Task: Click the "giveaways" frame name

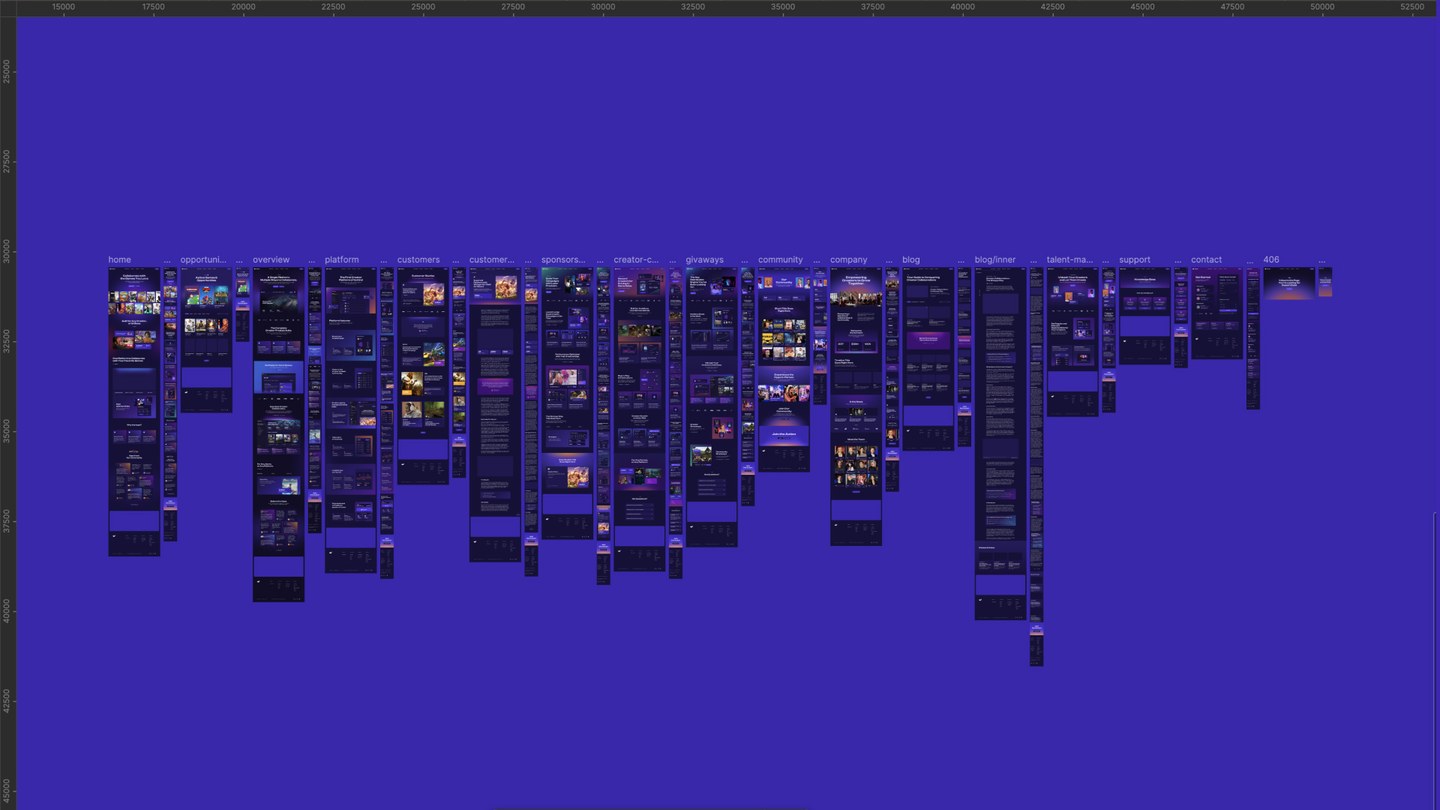Action: (705, 260)
